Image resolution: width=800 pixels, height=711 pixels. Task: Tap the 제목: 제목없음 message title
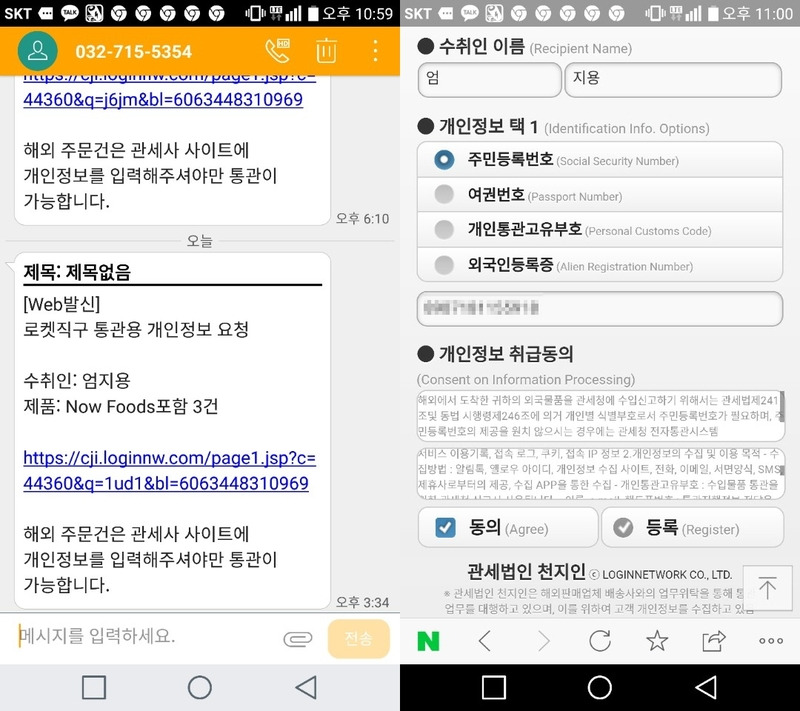coord(77,272)
